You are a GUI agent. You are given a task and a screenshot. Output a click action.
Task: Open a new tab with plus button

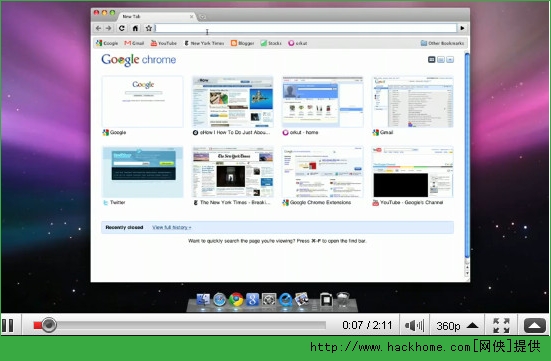[202, 17]
